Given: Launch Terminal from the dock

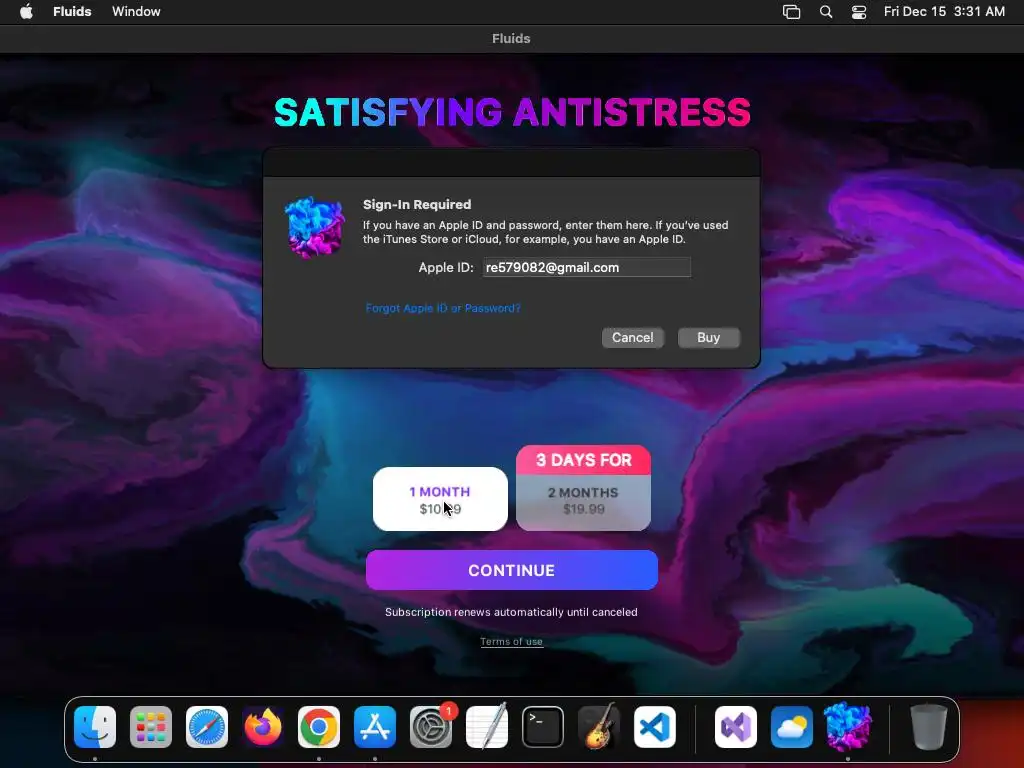Looking at the screenshot, I should (543, 727).
